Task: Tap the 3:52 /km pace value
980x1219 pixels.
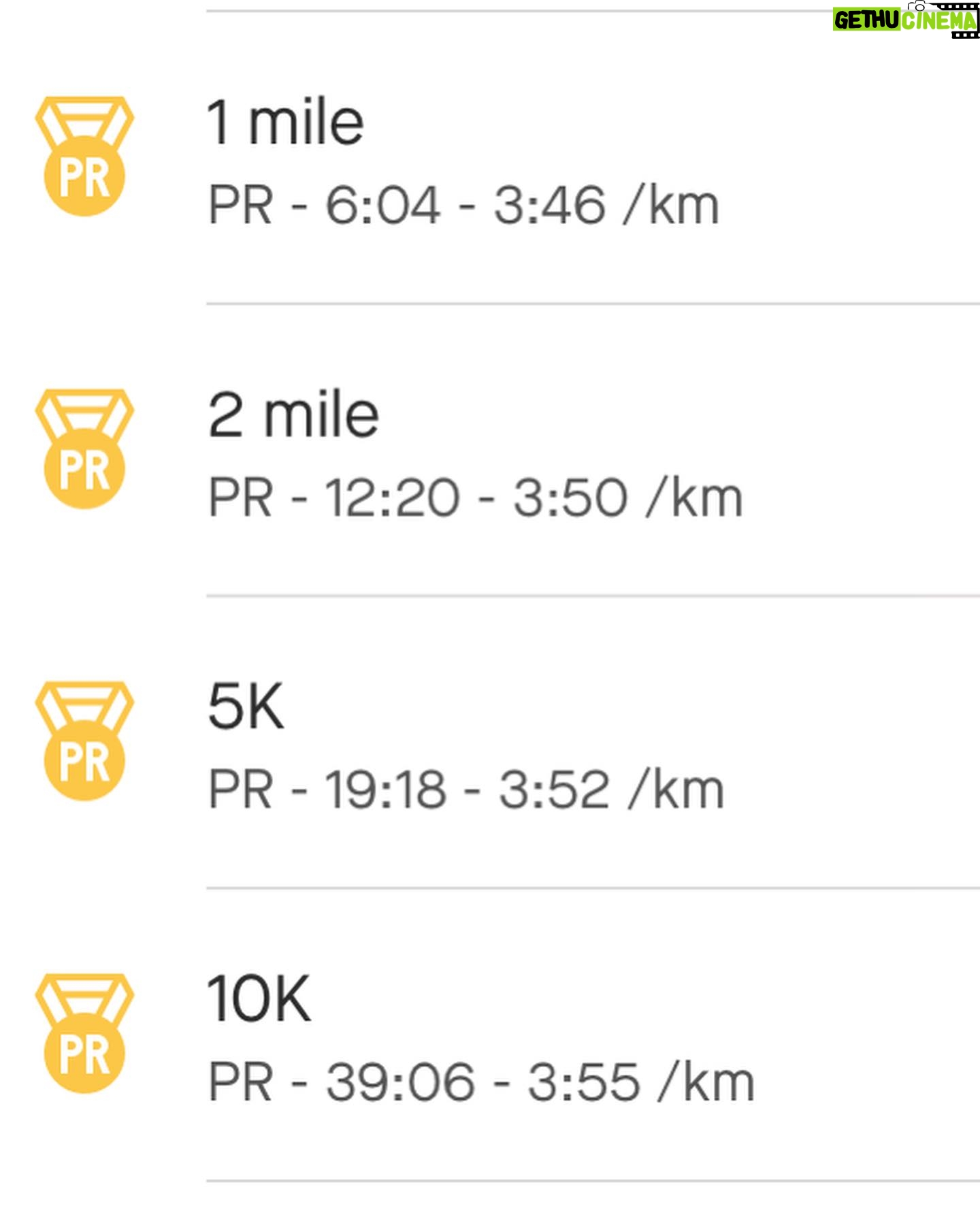Action: [611, 790]
